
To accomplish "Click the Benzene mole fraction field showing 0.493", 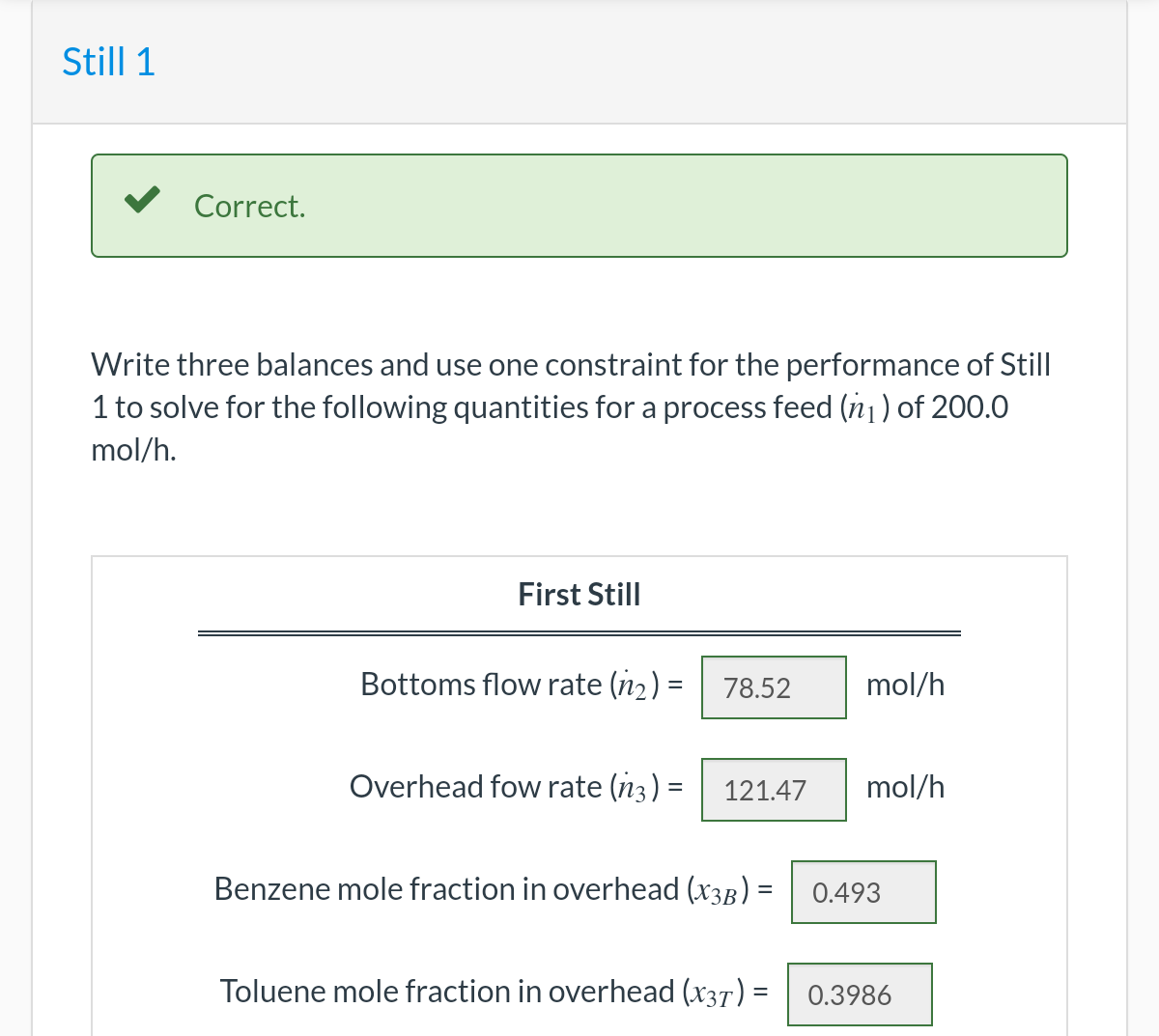I will click(862, 891).
